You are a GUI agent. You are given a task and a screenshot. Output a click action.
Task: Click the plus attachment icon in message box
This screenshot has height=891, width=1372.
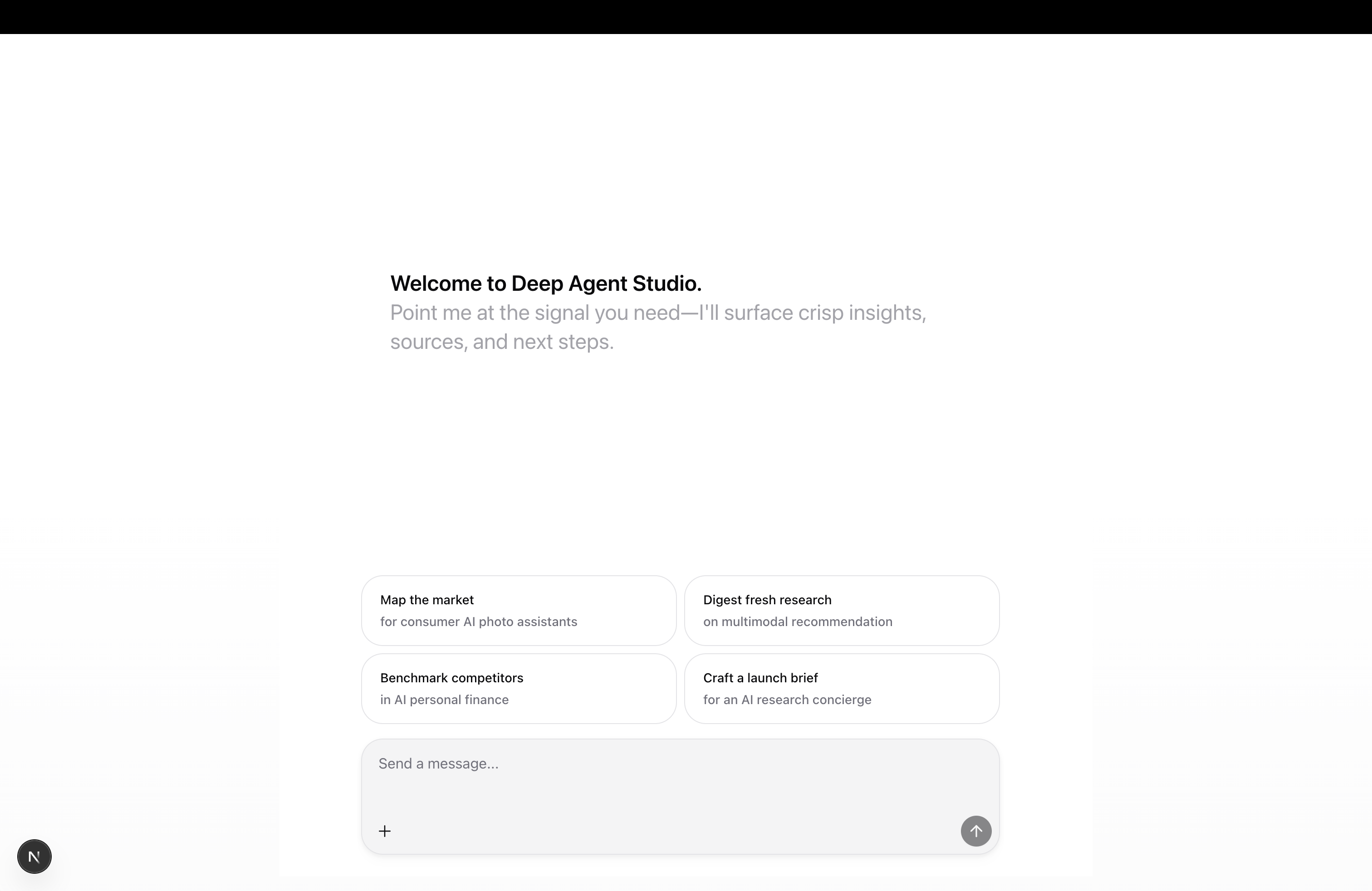click(385, 831)
